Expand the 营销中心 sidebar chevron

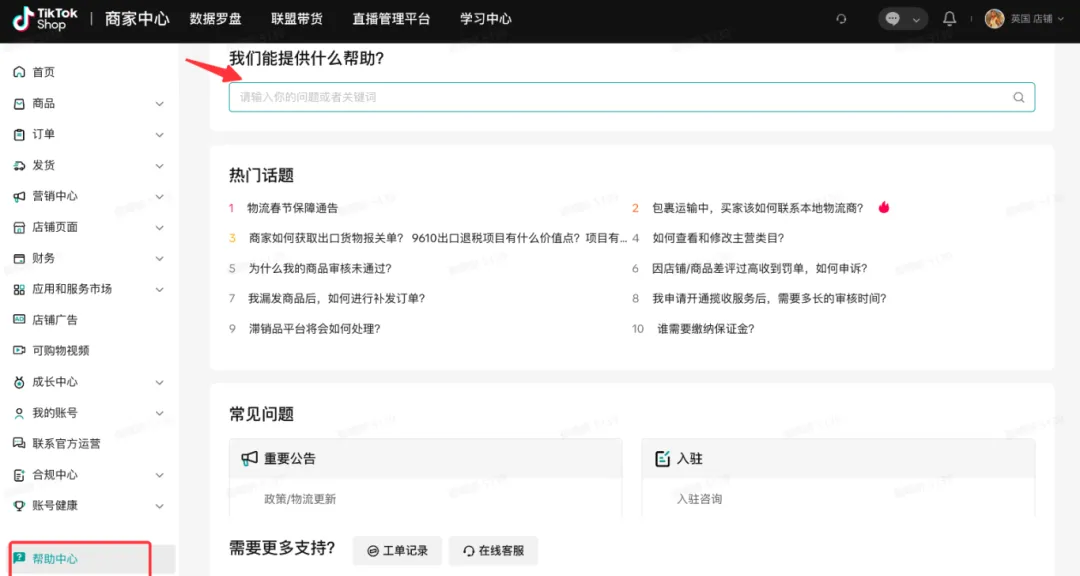159,197
